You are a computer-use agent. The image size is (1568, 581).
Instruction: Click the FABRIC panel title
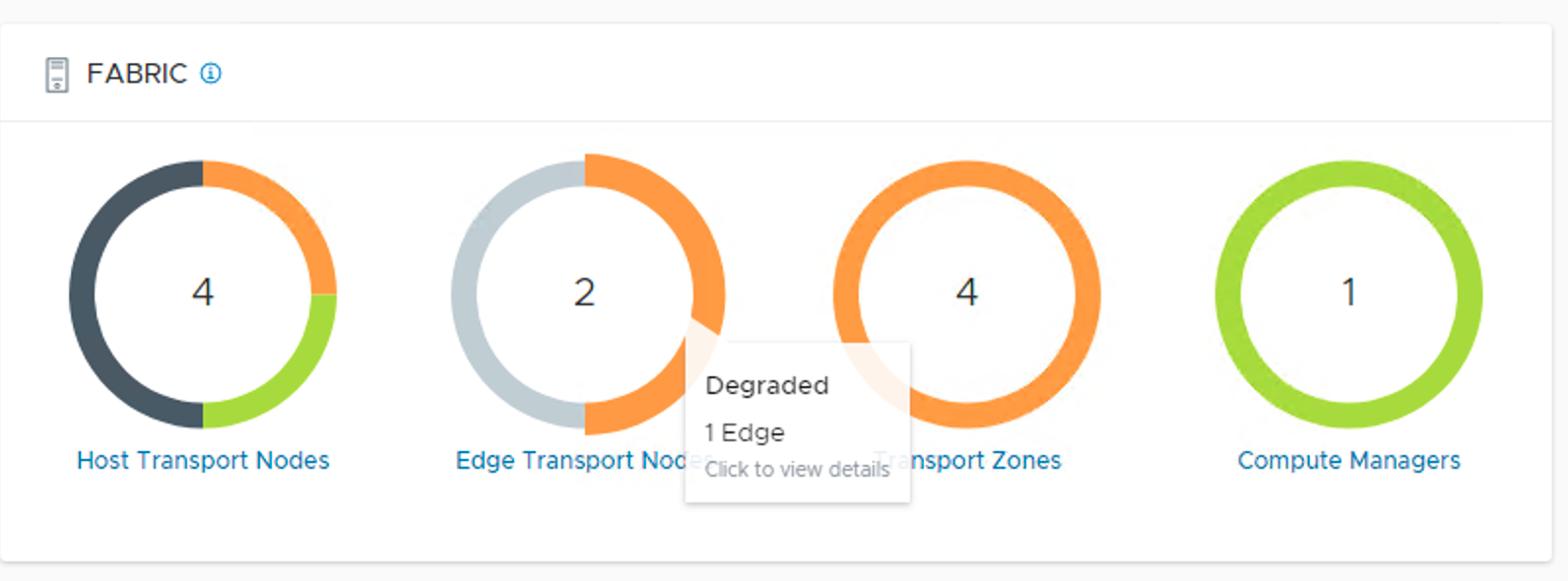137,74
